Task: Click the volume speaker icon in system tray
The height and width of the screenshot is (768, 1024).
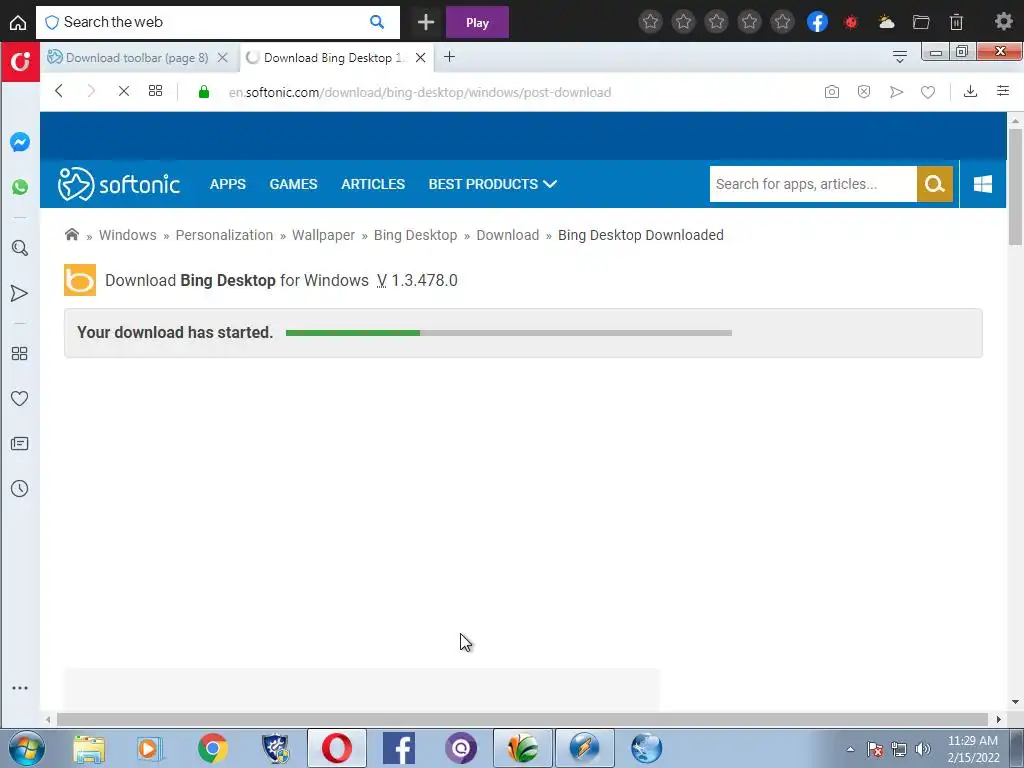Action: [923, 749]
